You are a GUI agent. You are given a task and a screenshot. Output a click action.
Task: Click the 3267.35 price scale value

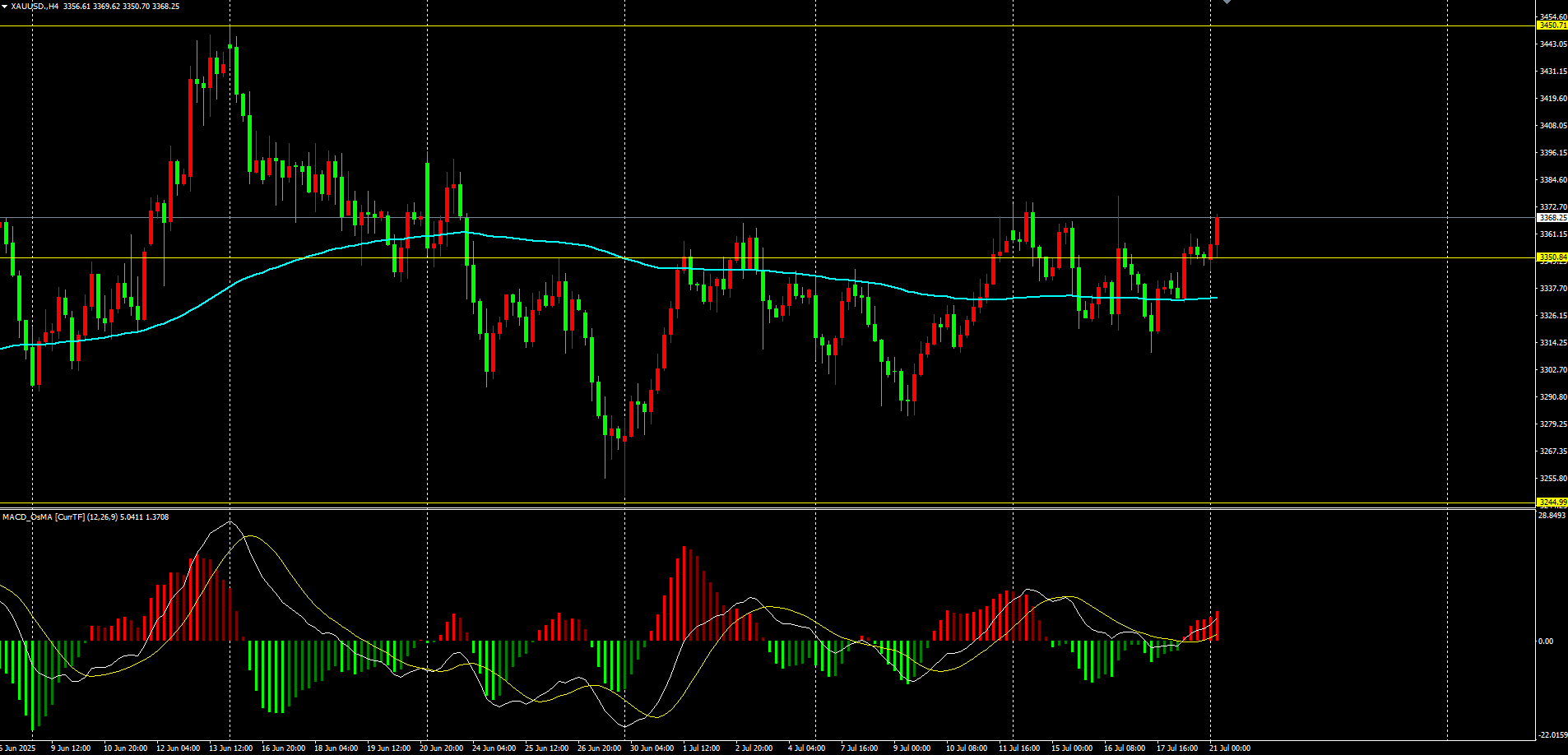[1553, 452]
